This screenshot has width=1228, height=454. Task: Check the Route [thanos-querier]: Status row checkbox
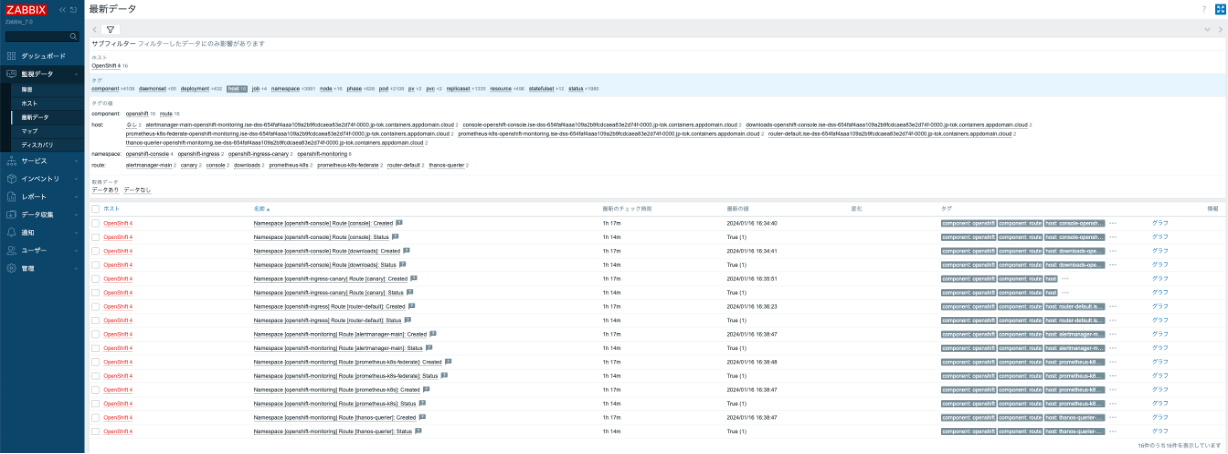95,431
